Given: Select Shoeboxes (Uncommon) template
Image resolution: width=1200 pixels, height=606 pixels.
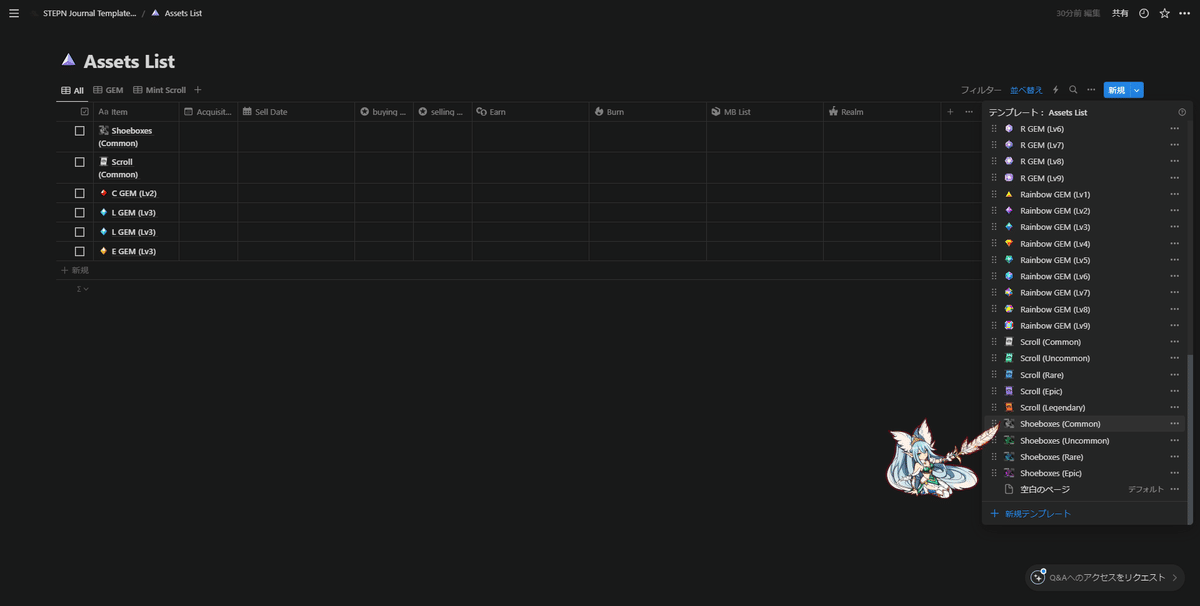Looking at the screenshot, I should click(x=1064, y=440).
